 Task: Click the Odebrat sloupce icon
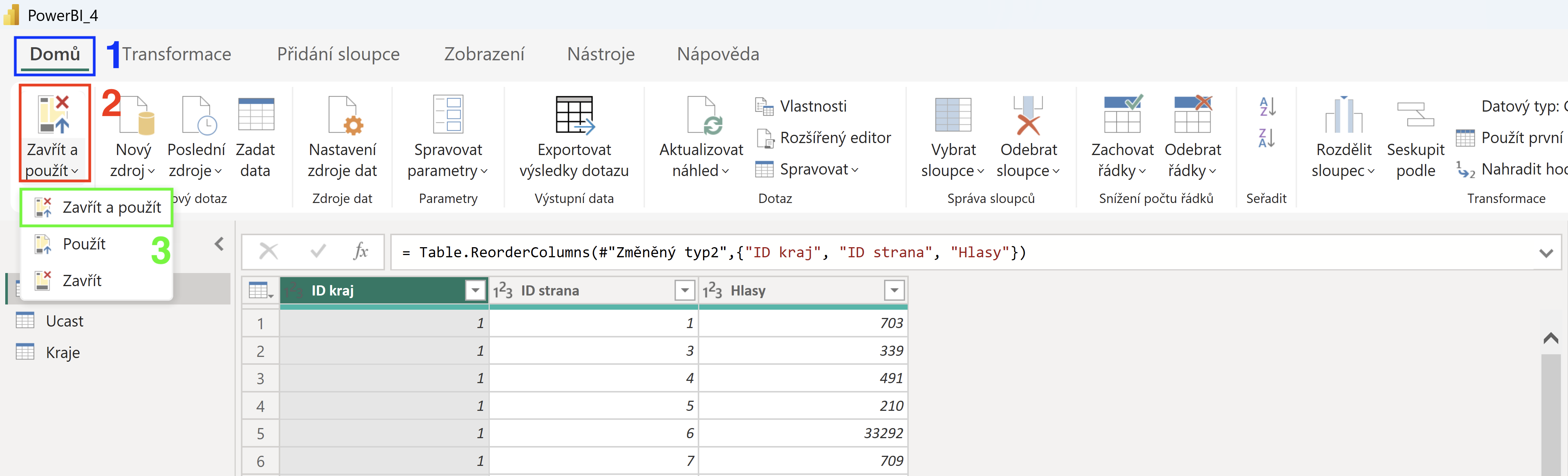coord(1028,115)
